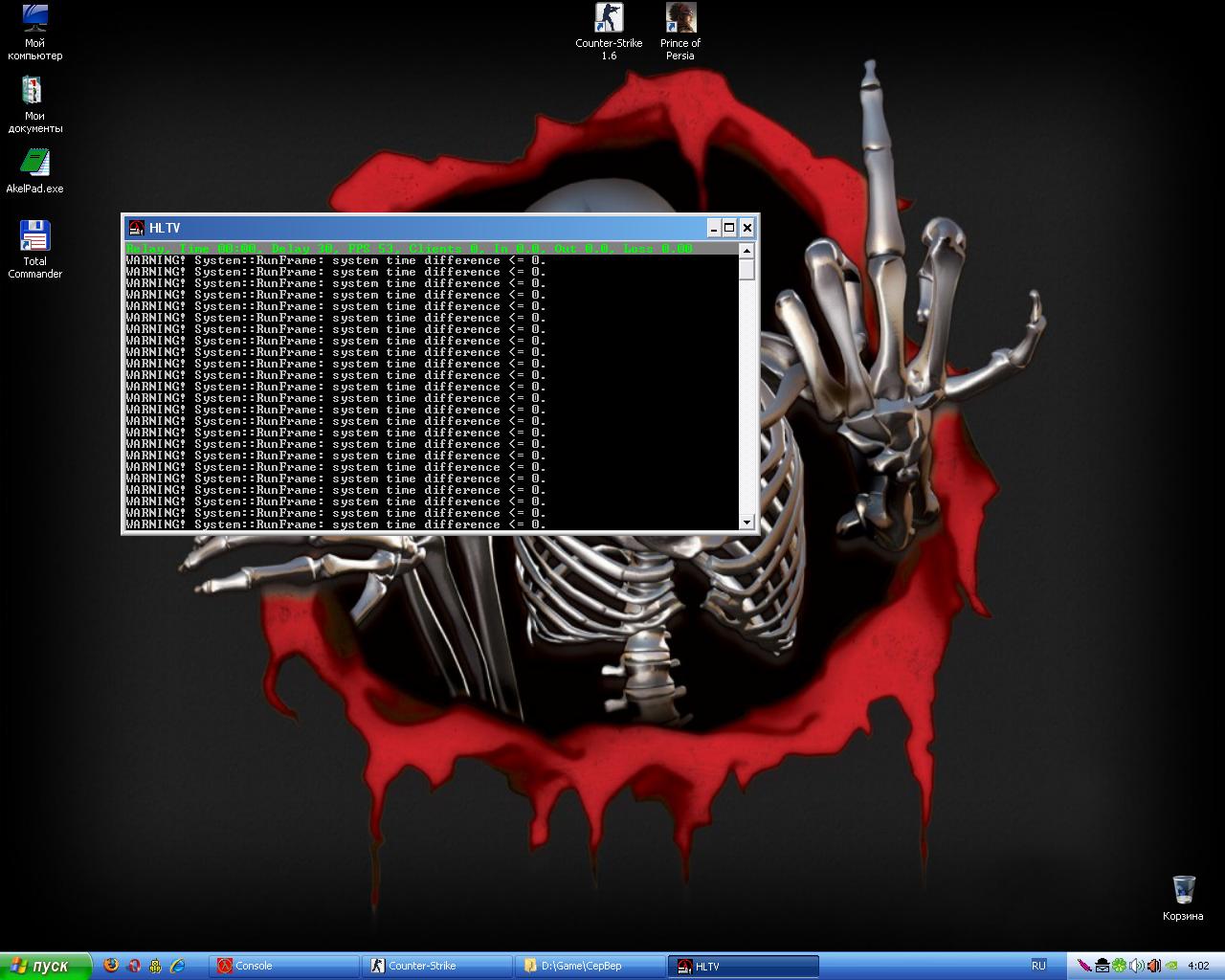
Task: Click the HLTV console scroll down arrow
Action: [746, 523]
